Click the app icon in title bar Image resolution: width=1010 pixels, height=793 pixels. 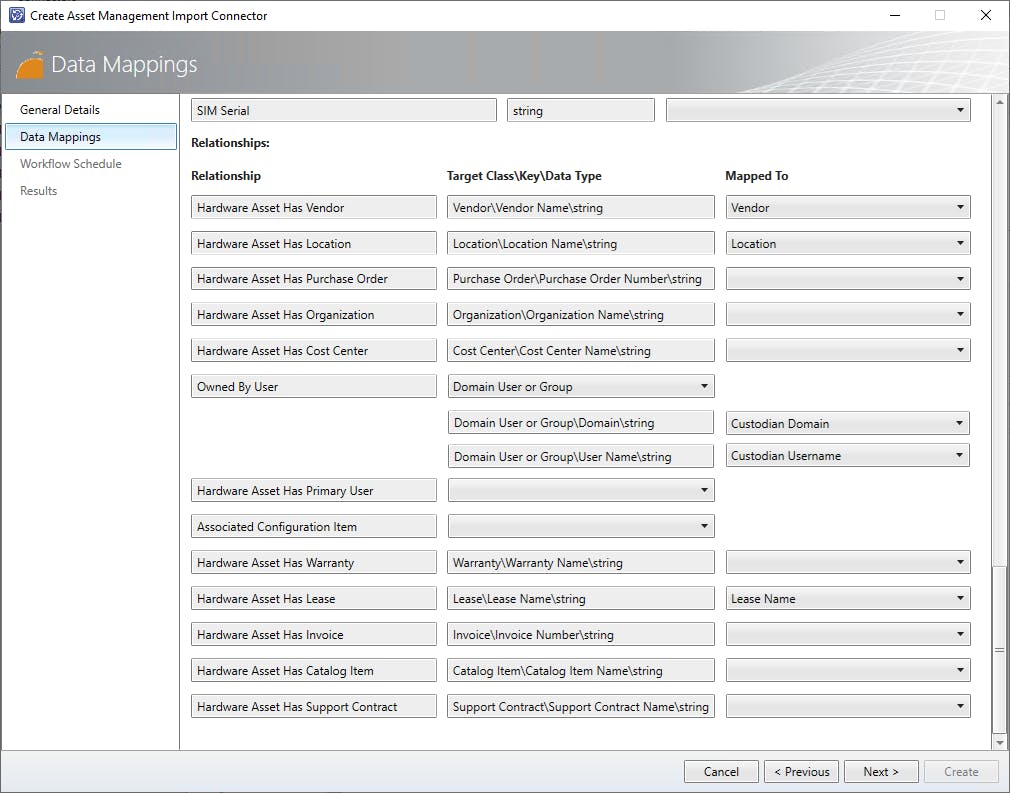(16, 15)
